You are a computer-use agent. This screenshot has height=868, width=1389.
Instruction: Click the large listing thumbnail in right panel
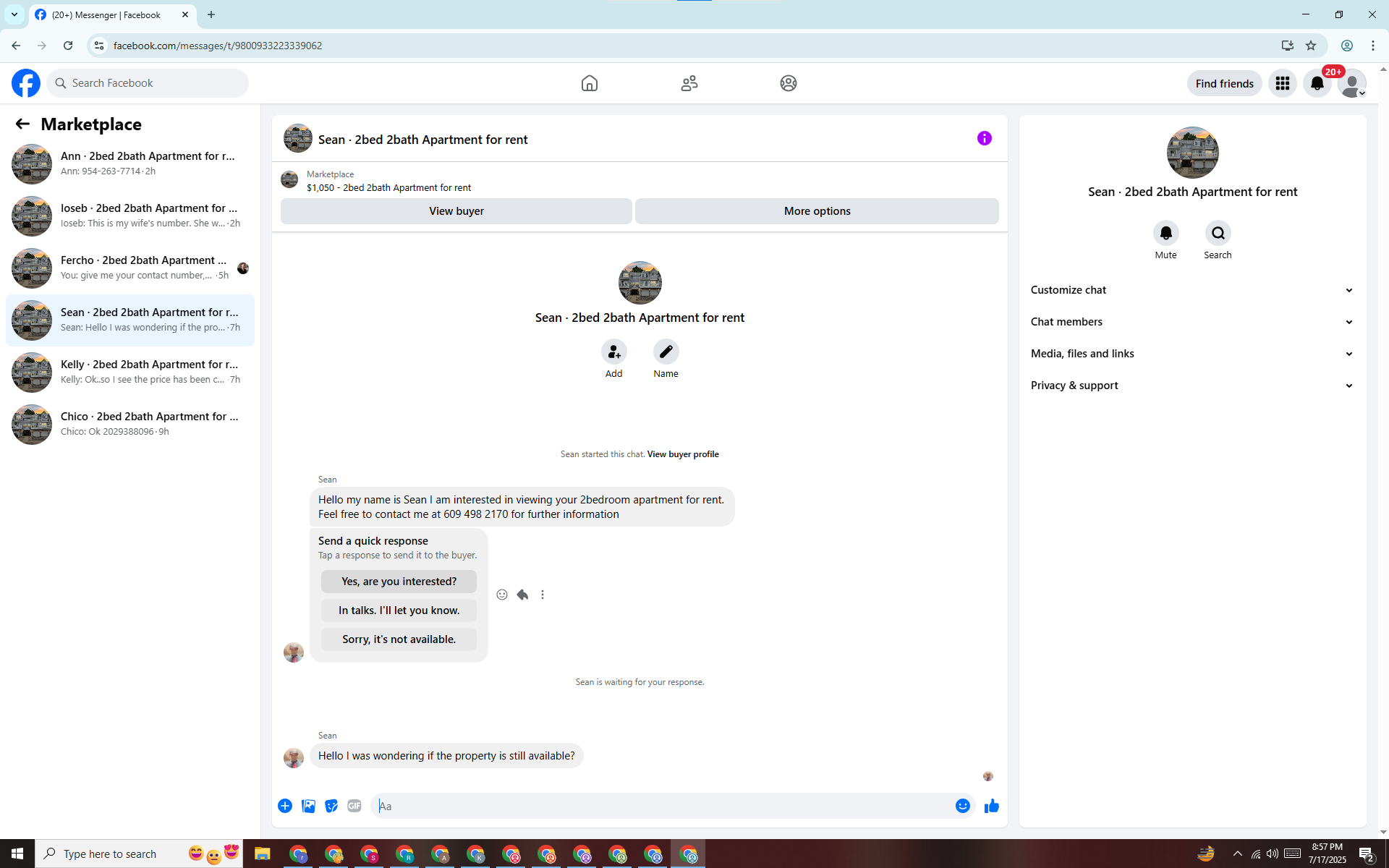(x=1193, y=153)
